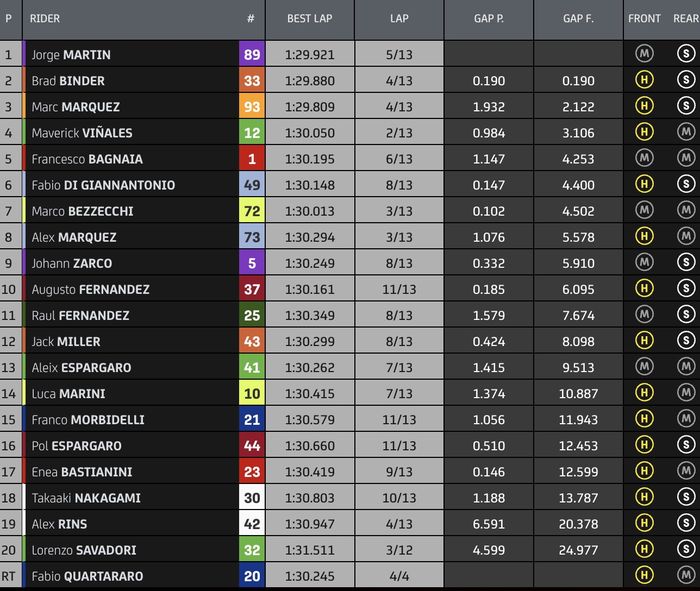This screenshot has width=700, height=591.
Task: Click the yellow number 72 badge
Action: [x=251, y=211]
